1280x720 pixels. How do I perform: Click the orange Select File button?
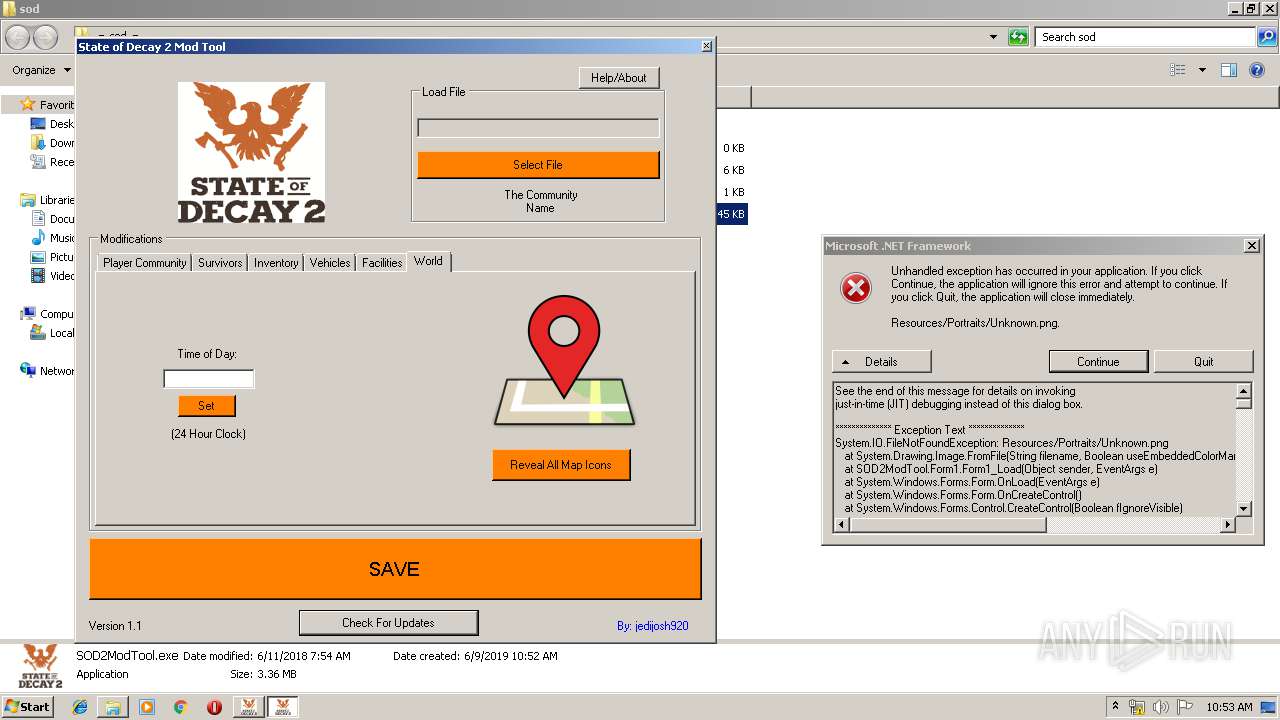tap(538, 165)
